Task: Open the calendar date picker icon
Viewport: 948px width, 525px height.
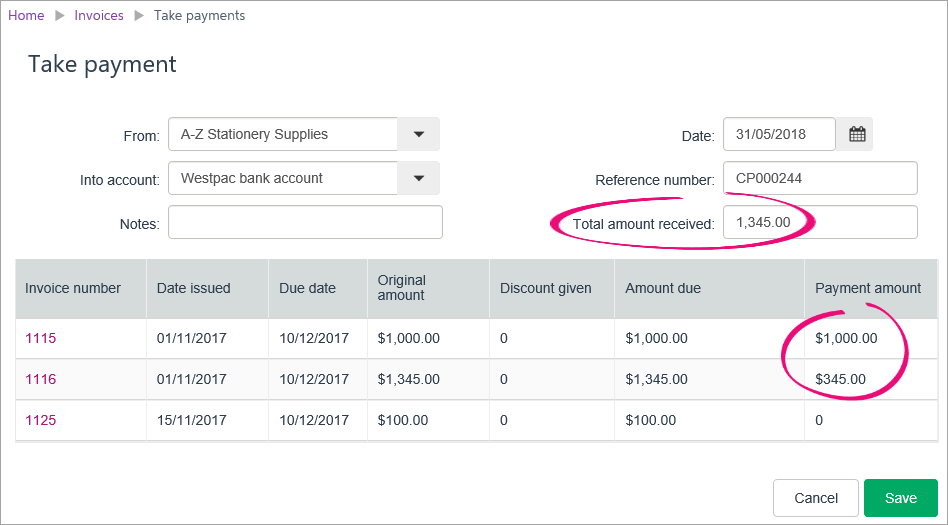Action: 857,134
